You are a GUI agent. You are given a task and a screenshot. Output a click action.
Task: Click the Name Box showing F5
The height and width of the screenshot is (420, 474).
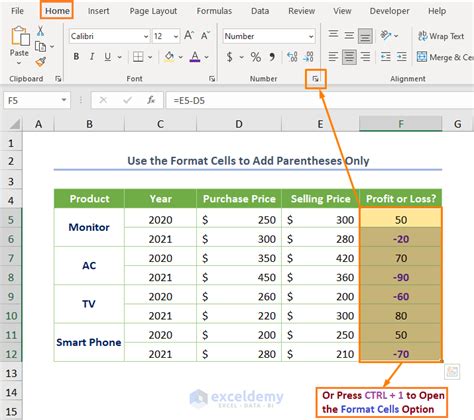click(32, 100)
